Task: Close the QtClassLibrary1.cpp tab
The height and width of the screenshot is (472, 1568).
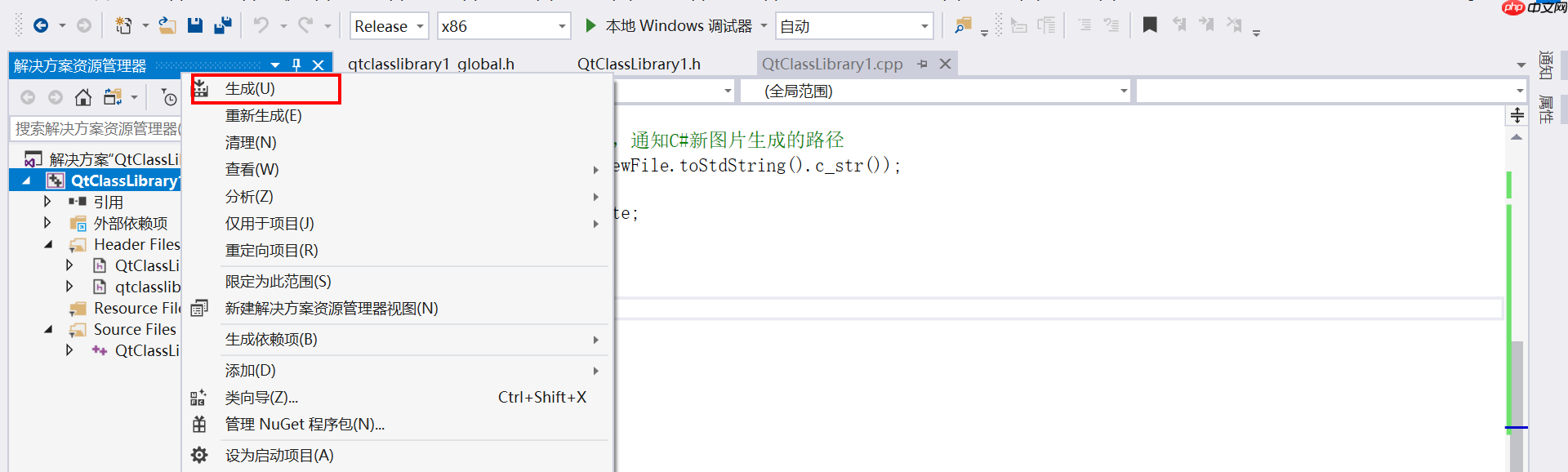Action: point(945,64)
